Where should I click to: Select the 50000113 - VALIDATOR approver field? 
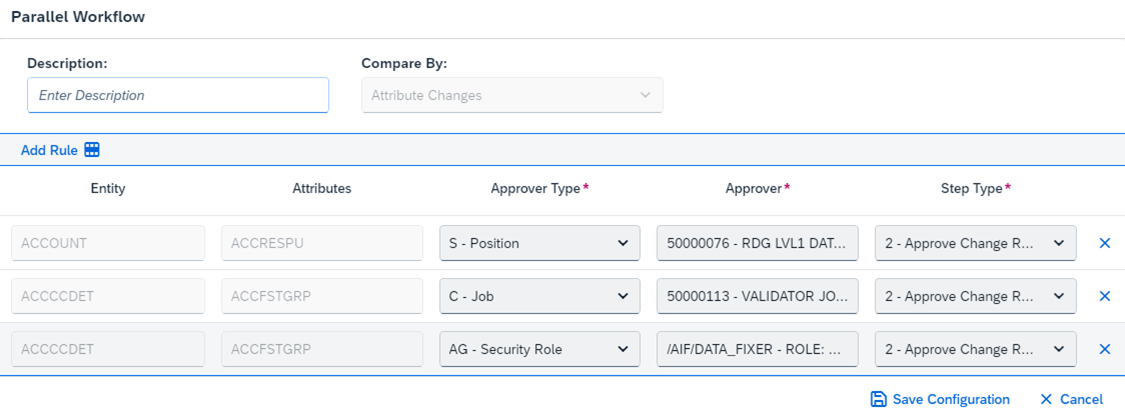click(758, 296)
